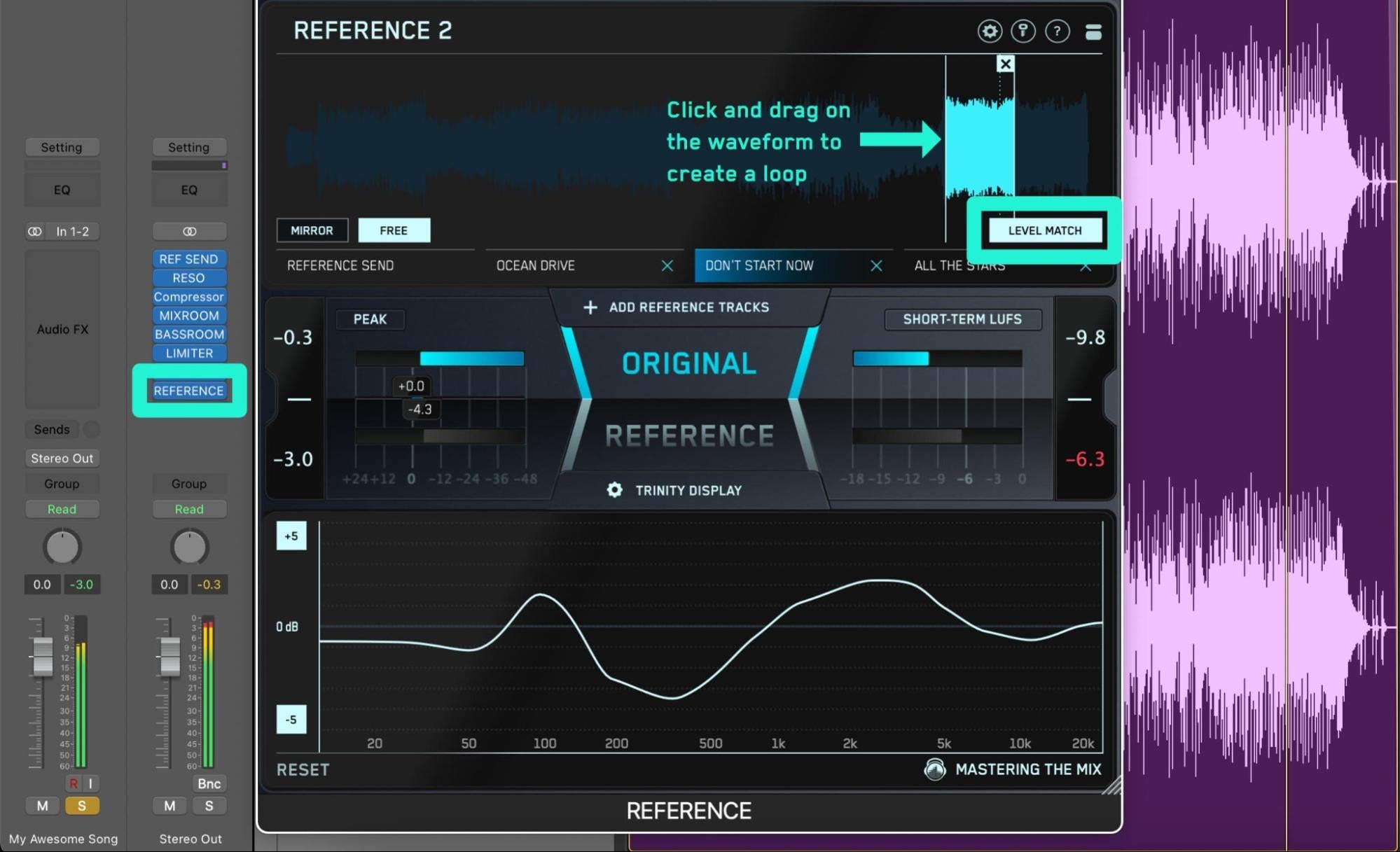Click pan knob on Stereo Out strip

(189, 547)
